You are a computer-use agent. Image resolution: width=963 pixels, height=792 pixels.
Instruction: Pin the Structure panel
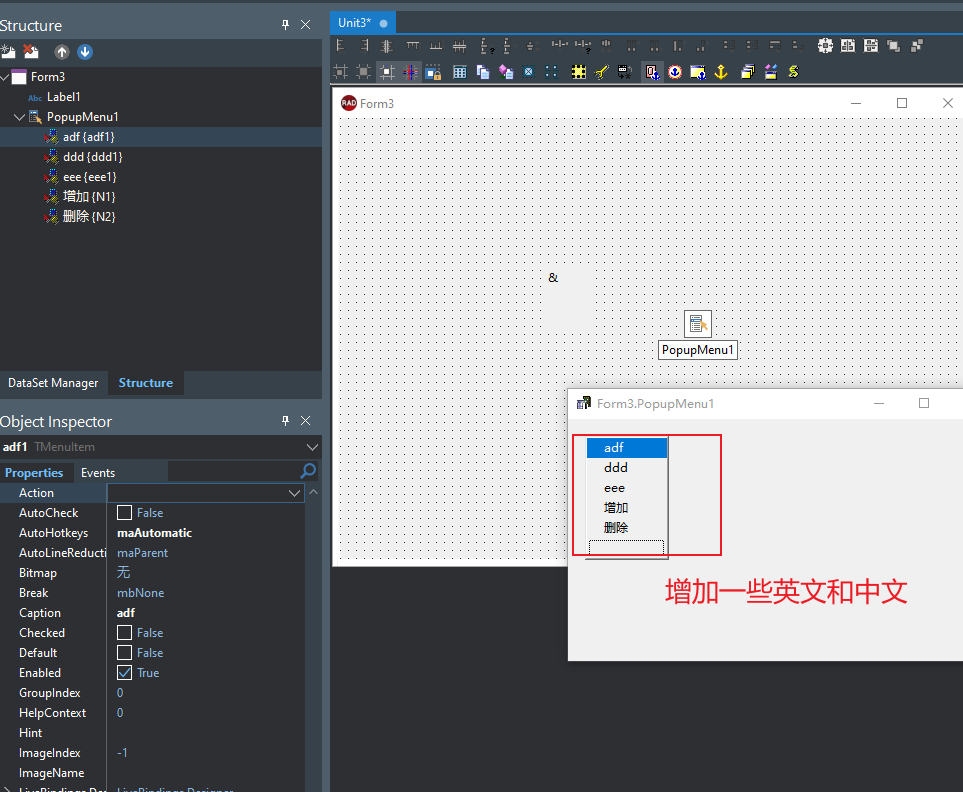[x=285, y=25]
